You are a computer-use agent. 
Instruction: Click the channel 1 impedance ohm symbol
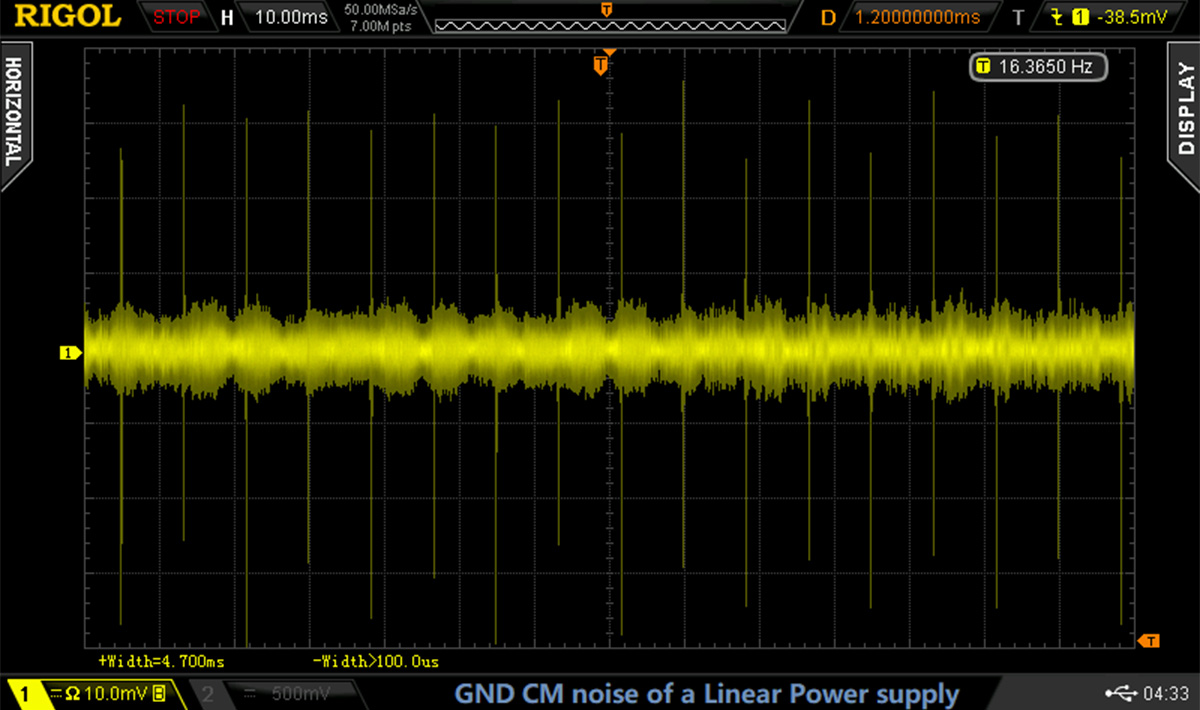(x=74, y=693)
